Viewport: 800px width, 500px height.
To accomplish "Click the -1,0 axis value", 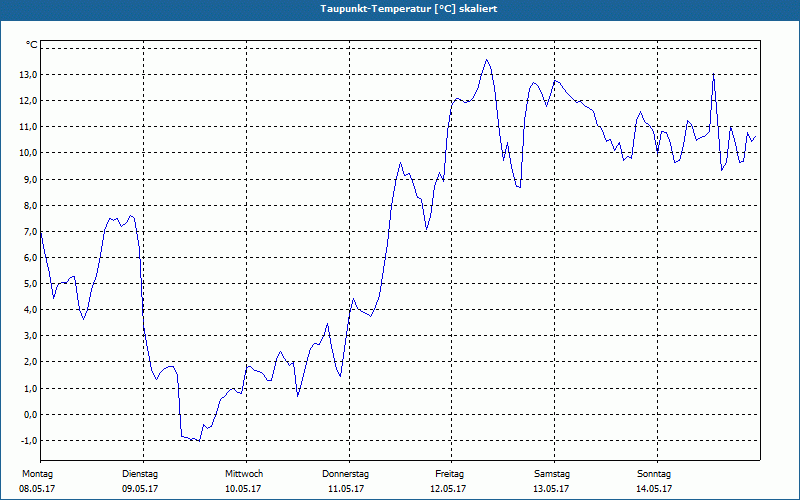I will 29,440.
